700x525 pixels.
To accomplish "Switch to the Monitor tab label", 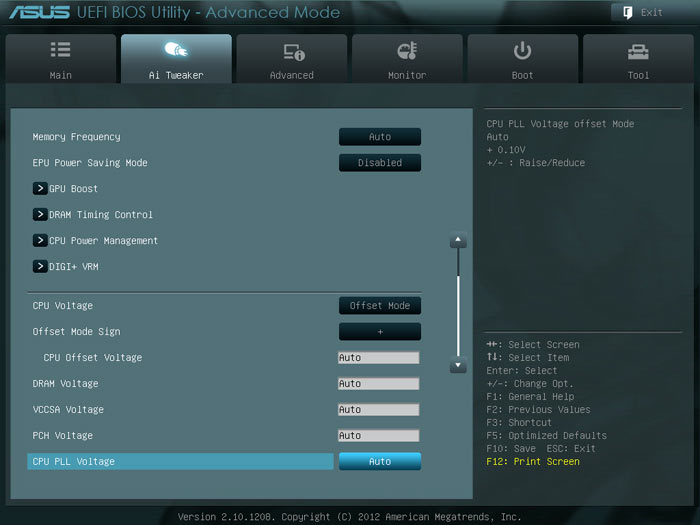I will 407,75.
